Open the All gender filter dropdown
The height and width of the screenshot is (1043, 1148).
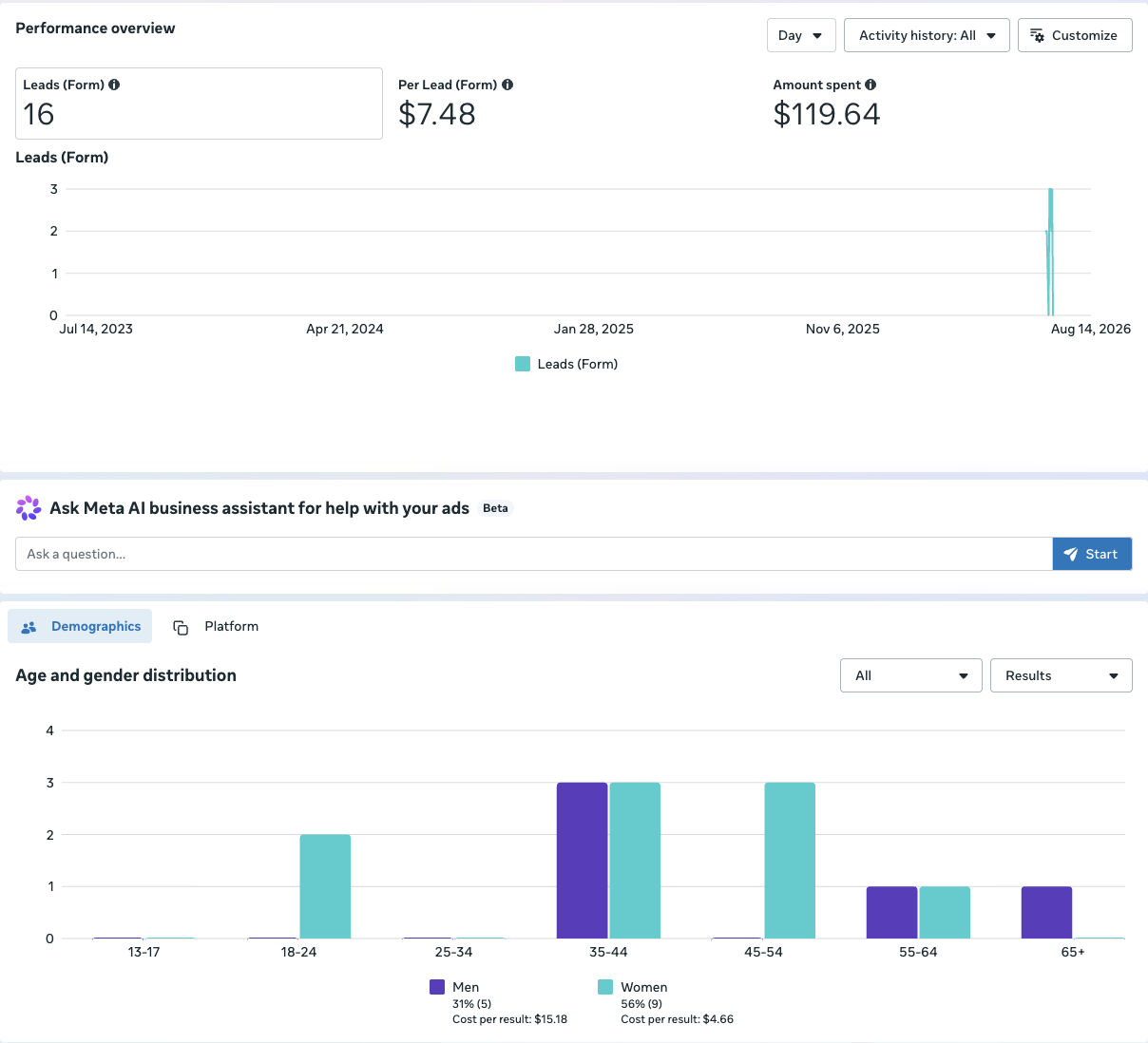pos(911,675)
